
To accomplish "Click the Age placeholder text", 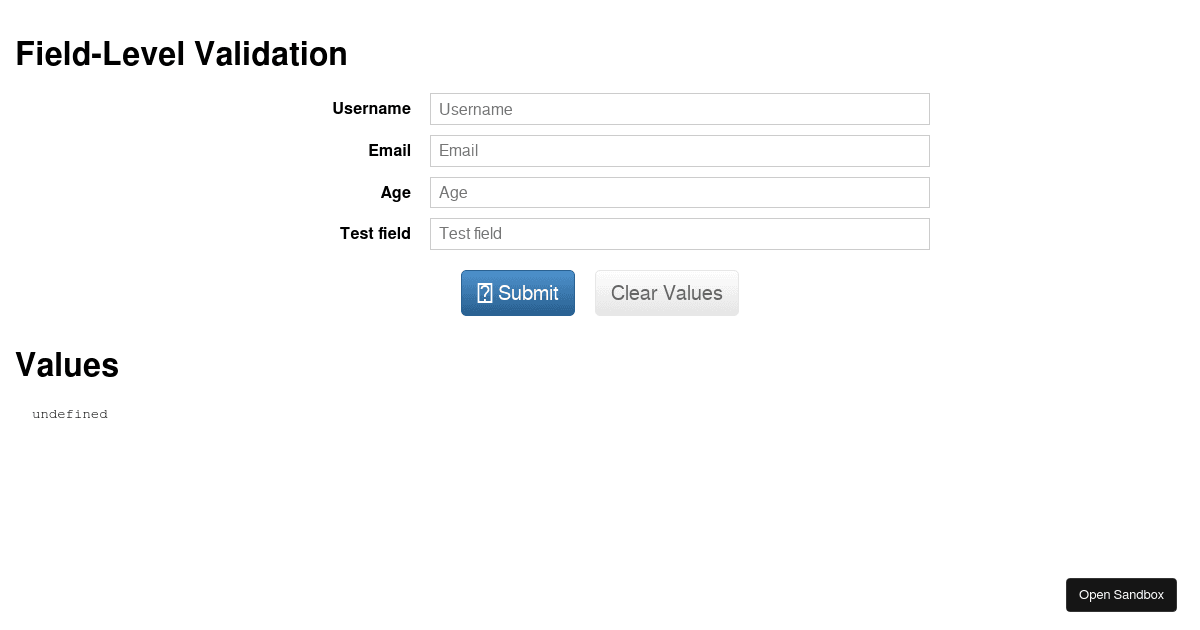I will [x=451, y=192].
